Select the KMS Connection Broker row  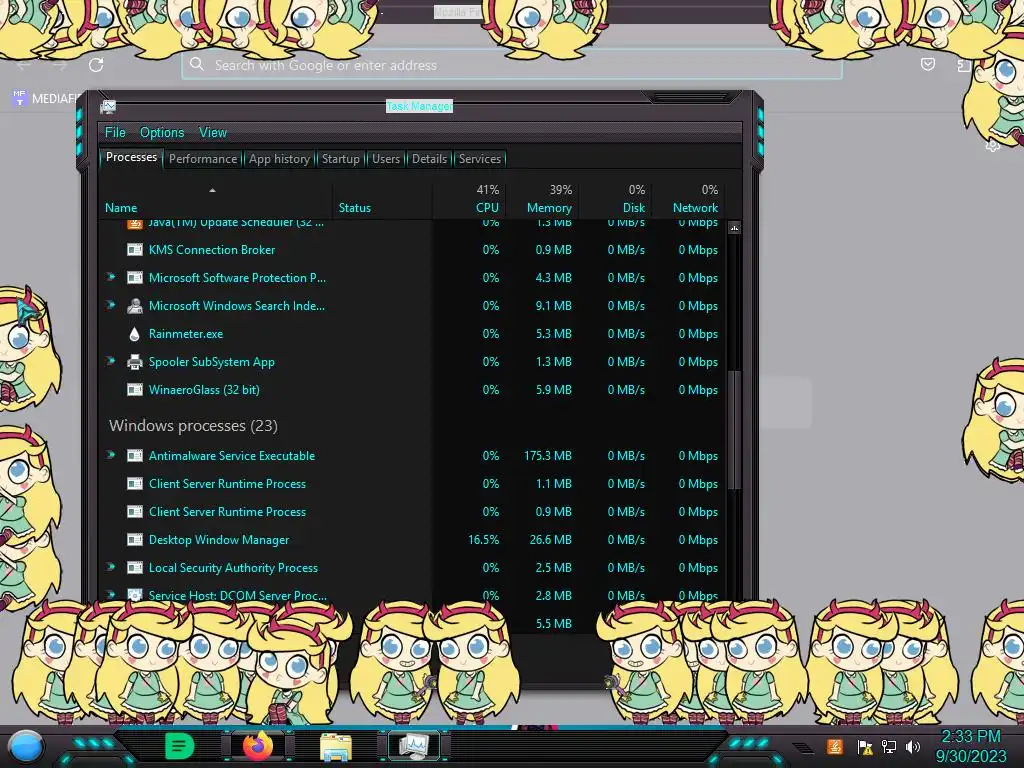(412, 249)
